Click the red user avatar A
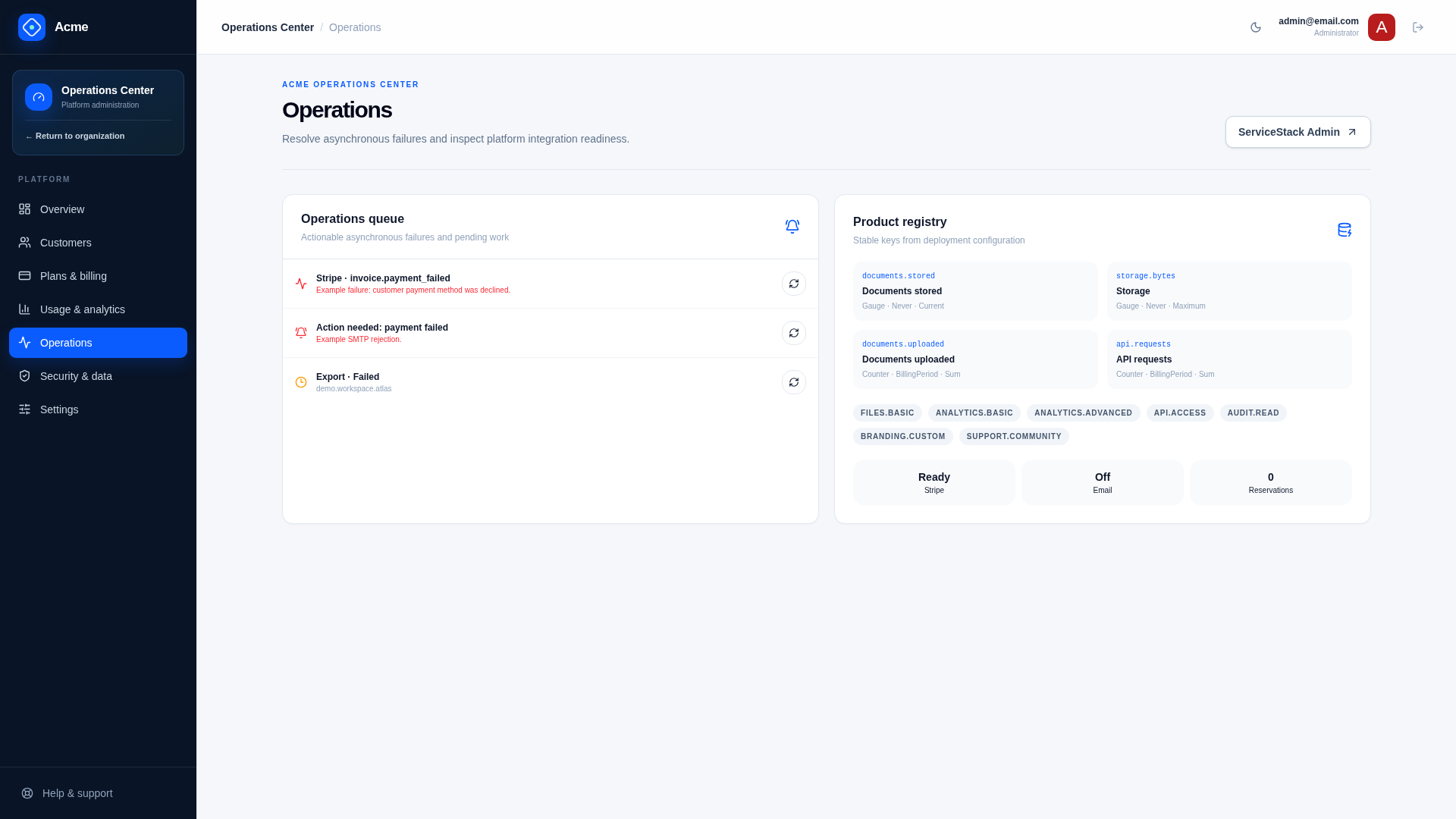The width and height of the screenshot is (1456, 819). (1382, 27)
